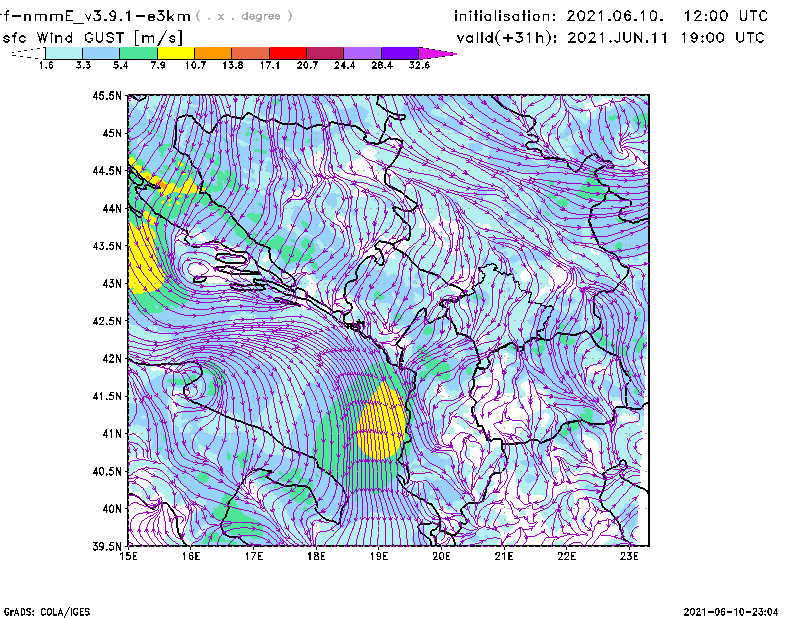Click the '40N' latitude label
This screenshot has height=618, width=800.
[112, 509]
